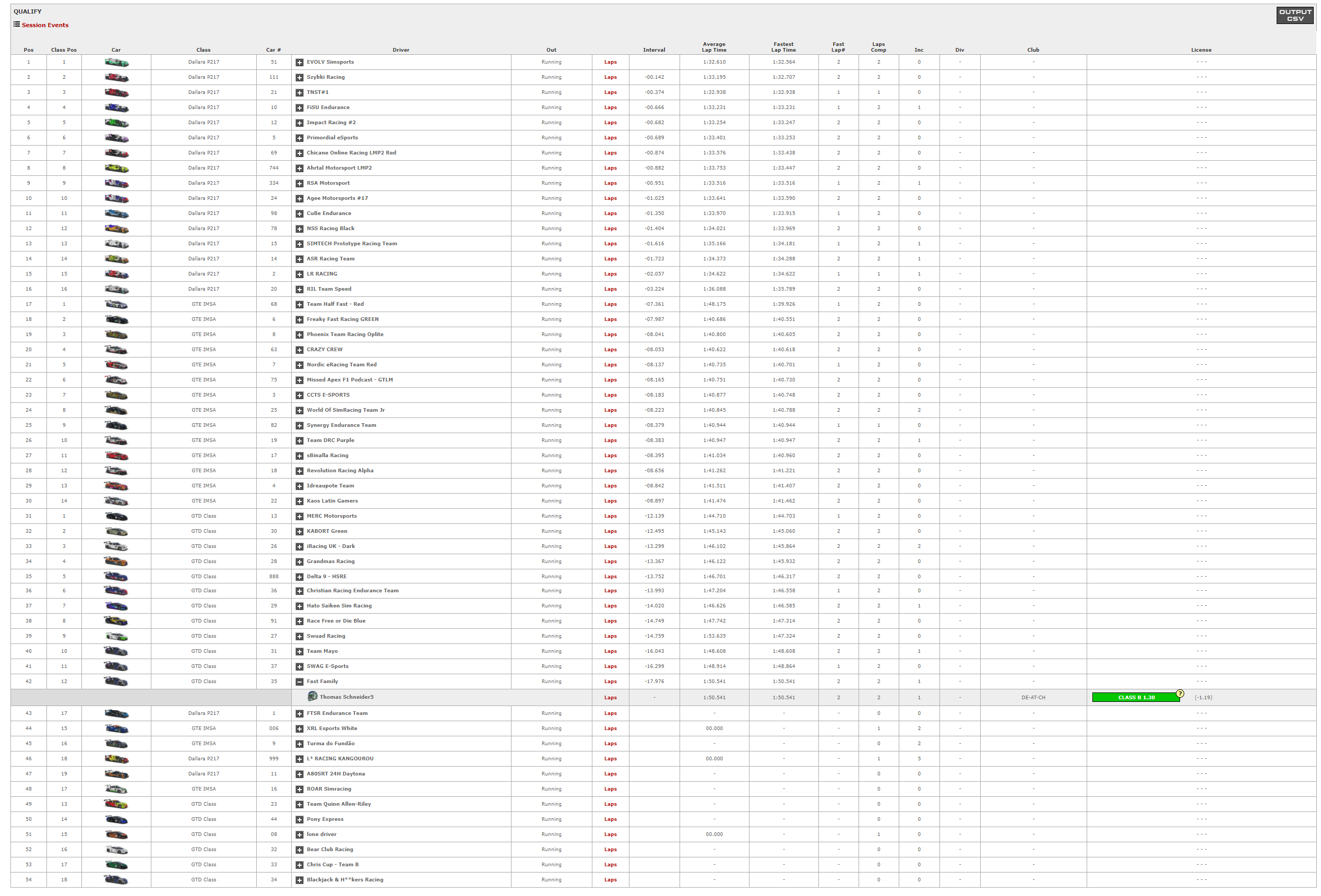Click the Missed Apex F1 Podcast - GTLM name

click(x=350, y=380)
